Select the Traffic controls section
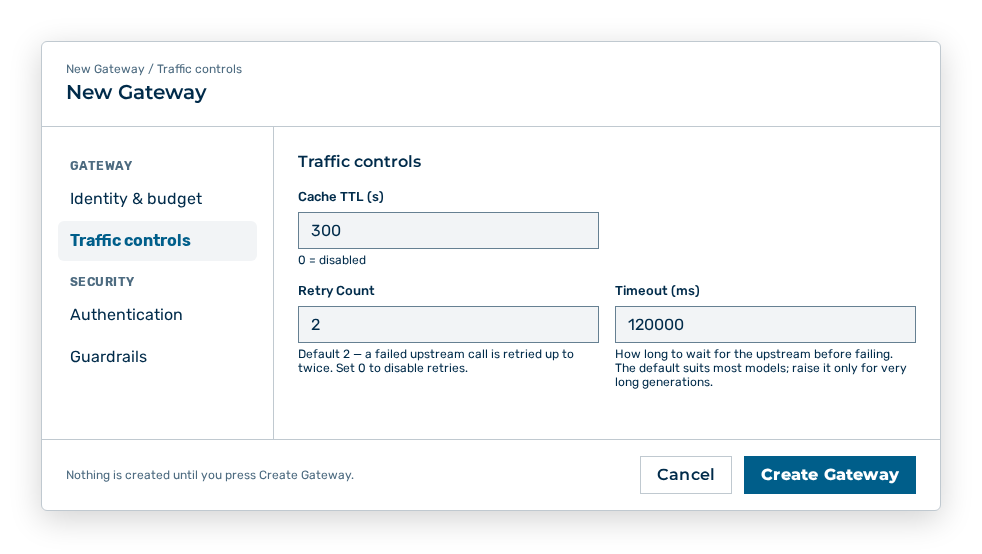982x554 pixels. click(157, 241)
